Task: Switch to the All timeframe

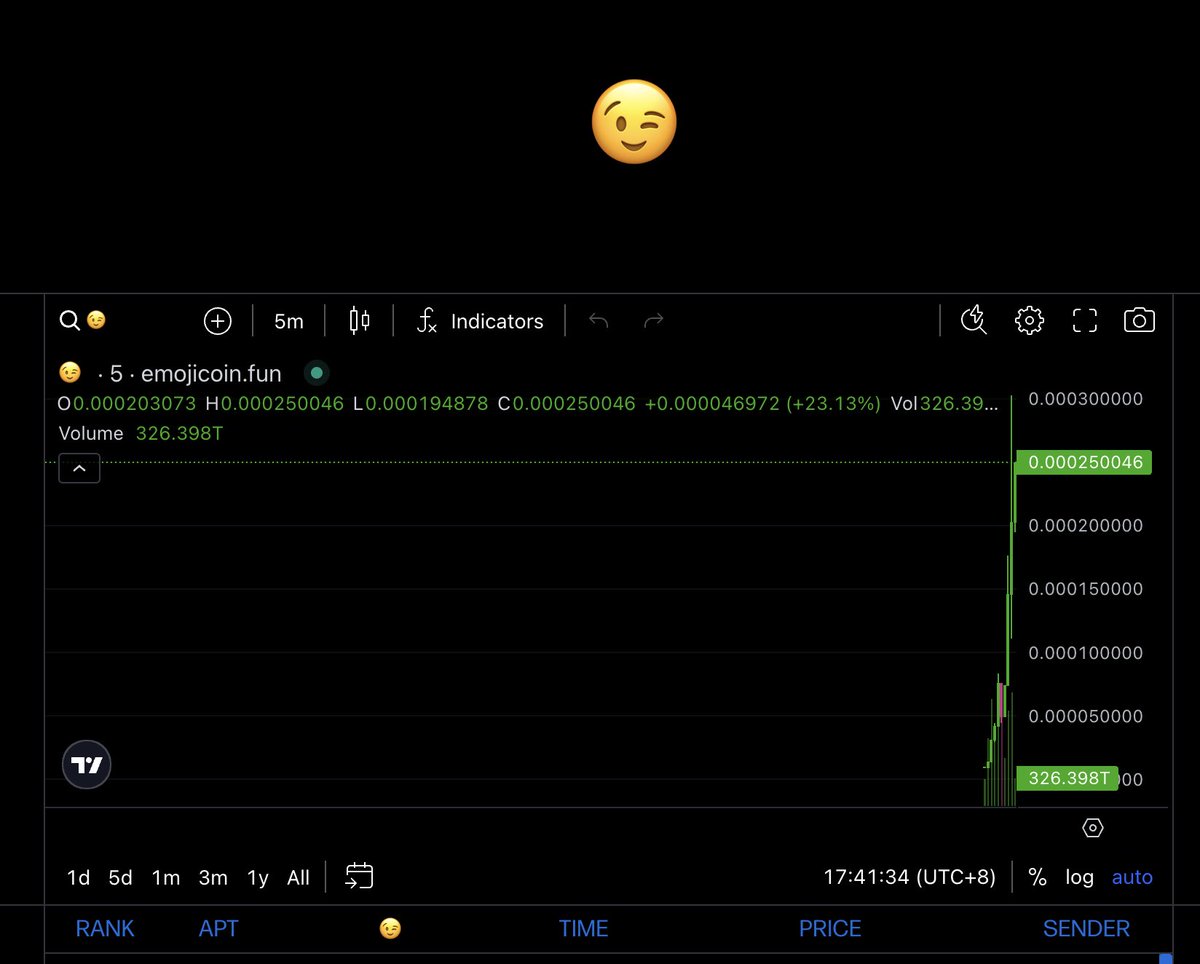Action: pos(298,877)
